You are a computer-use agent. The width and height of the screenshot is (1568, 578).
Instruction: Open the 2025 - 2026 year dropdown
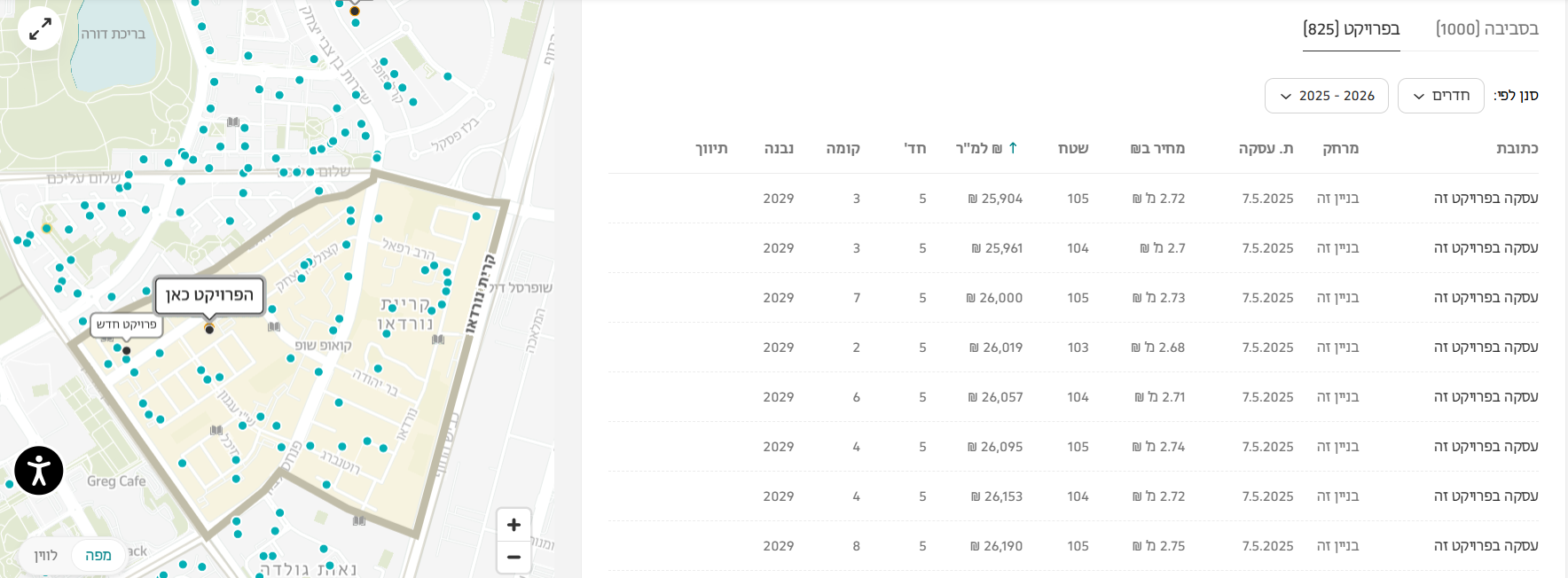[x=1326, y=96]
